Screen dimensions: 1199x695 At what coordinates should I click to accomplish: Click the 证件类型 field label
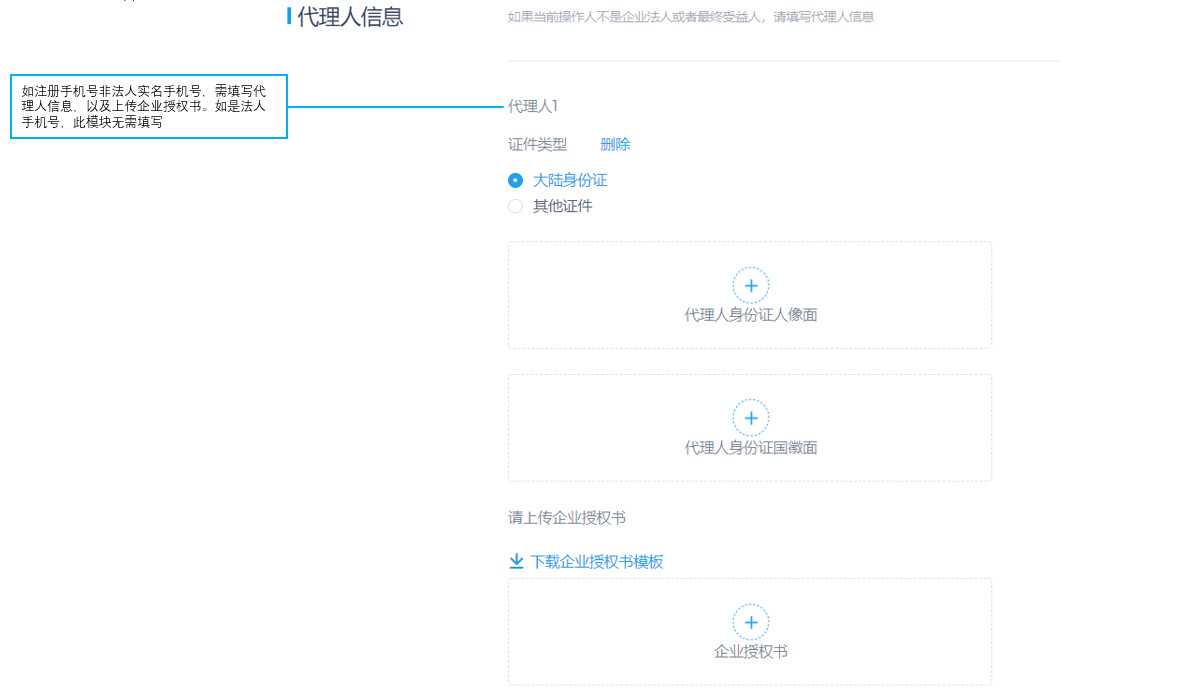click(x=536, y=144)
